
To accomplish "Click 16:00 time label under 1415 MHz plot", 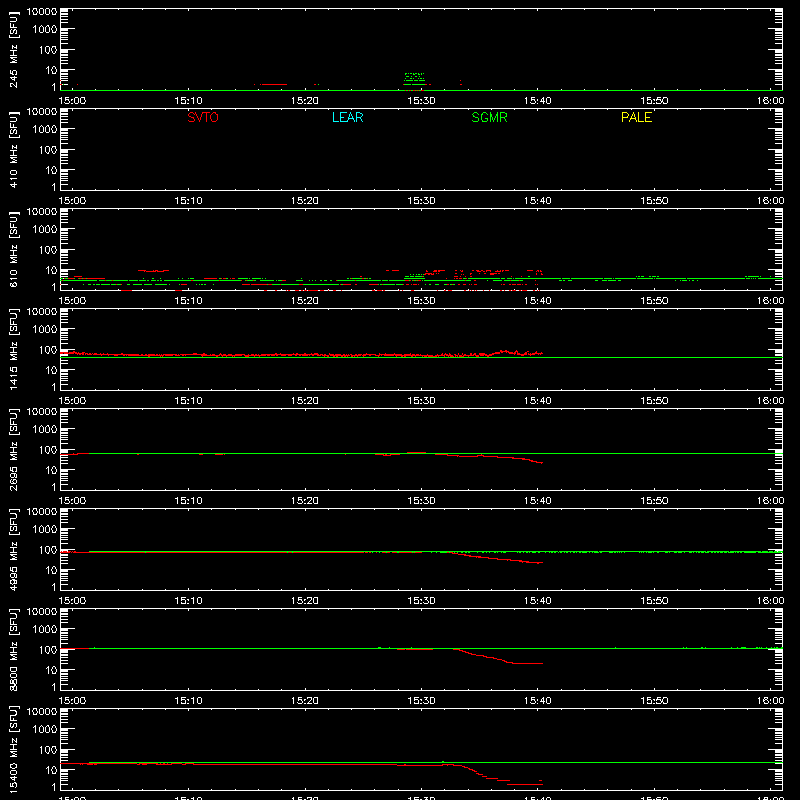I will pyautogui.click(x=770, y=401).
